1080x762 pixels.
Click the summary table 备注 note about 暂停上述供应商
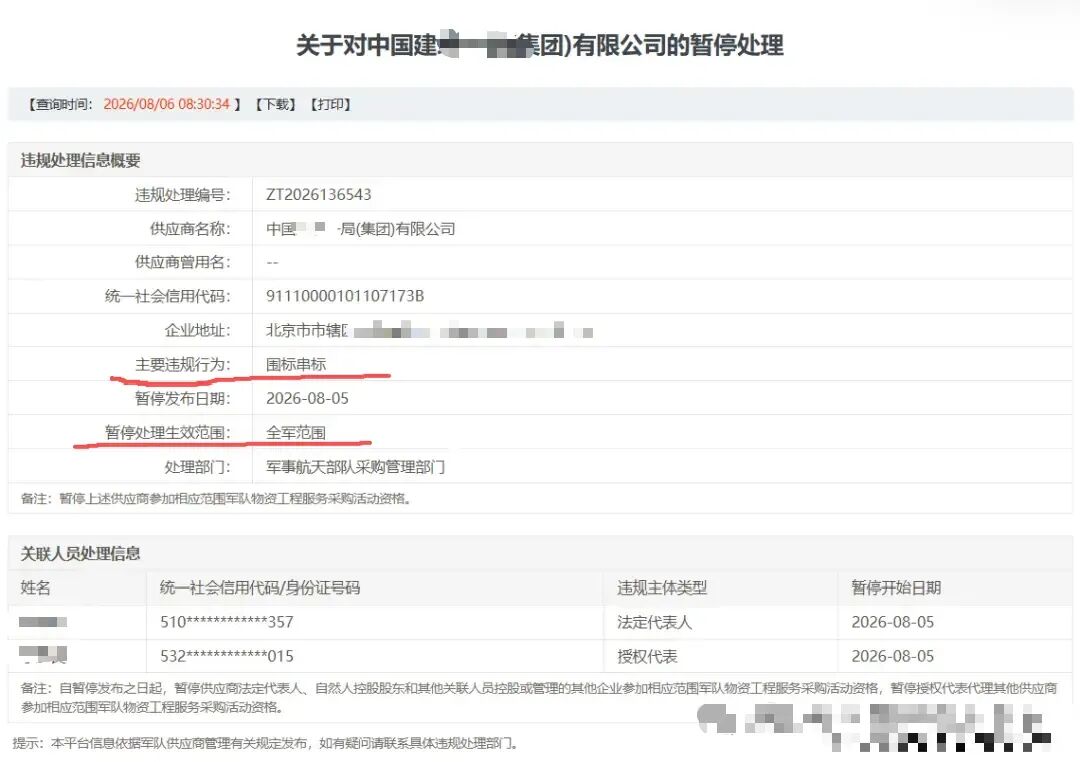point(216,498)
